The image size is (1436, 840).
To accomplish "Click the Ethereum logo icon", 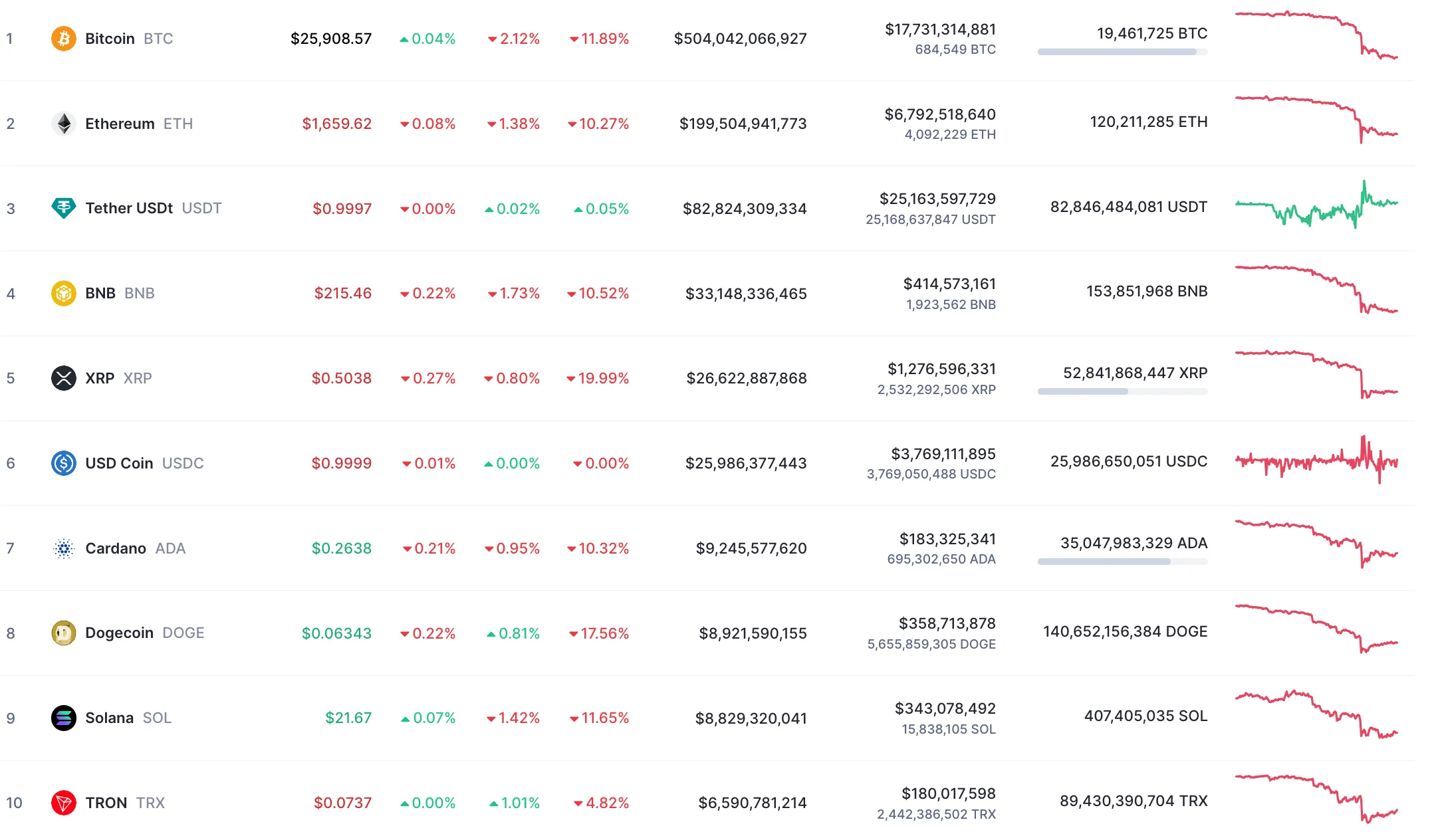I will point(63,123).
